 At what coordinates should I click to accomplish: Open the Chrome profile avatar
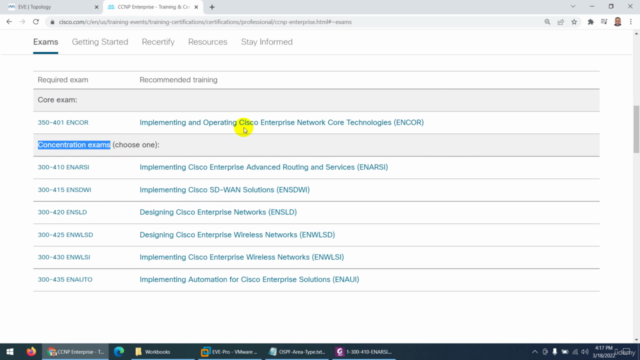coord(618,22)
